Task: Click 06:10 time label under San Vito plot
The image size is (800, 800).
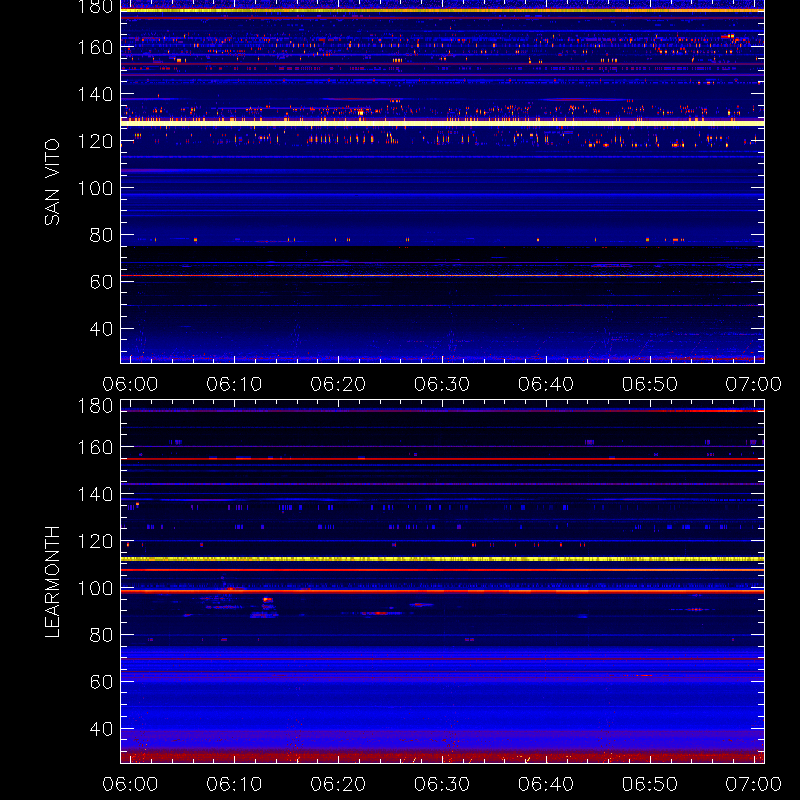Action: [x=234, y=384]
